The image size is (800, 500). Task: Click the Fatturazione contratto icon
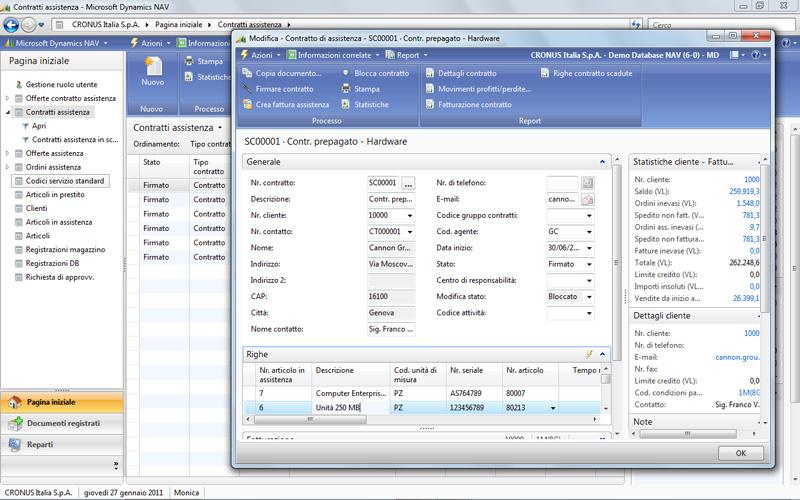click(430, 104)
